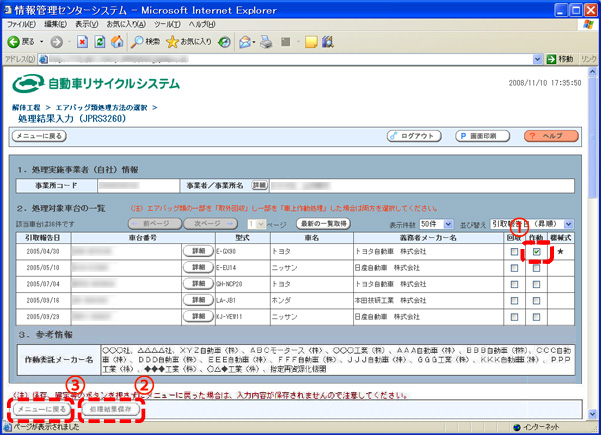This screenshot has height=435, width=601.
Task: Click 詳細 button in E-EU14 row
Action: pos(198,267)
